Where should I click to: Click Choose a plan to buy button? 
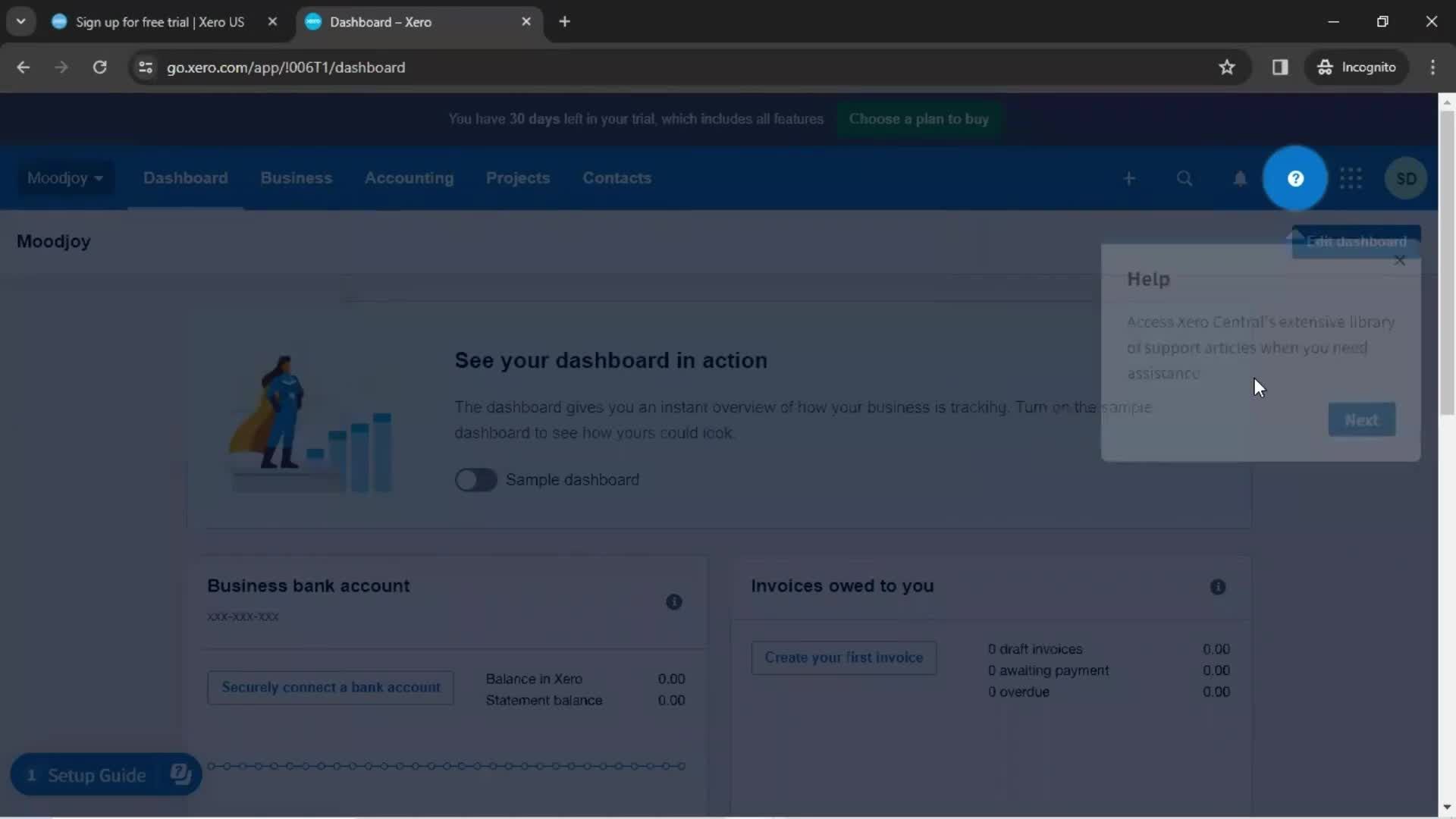tap(918, 119)
